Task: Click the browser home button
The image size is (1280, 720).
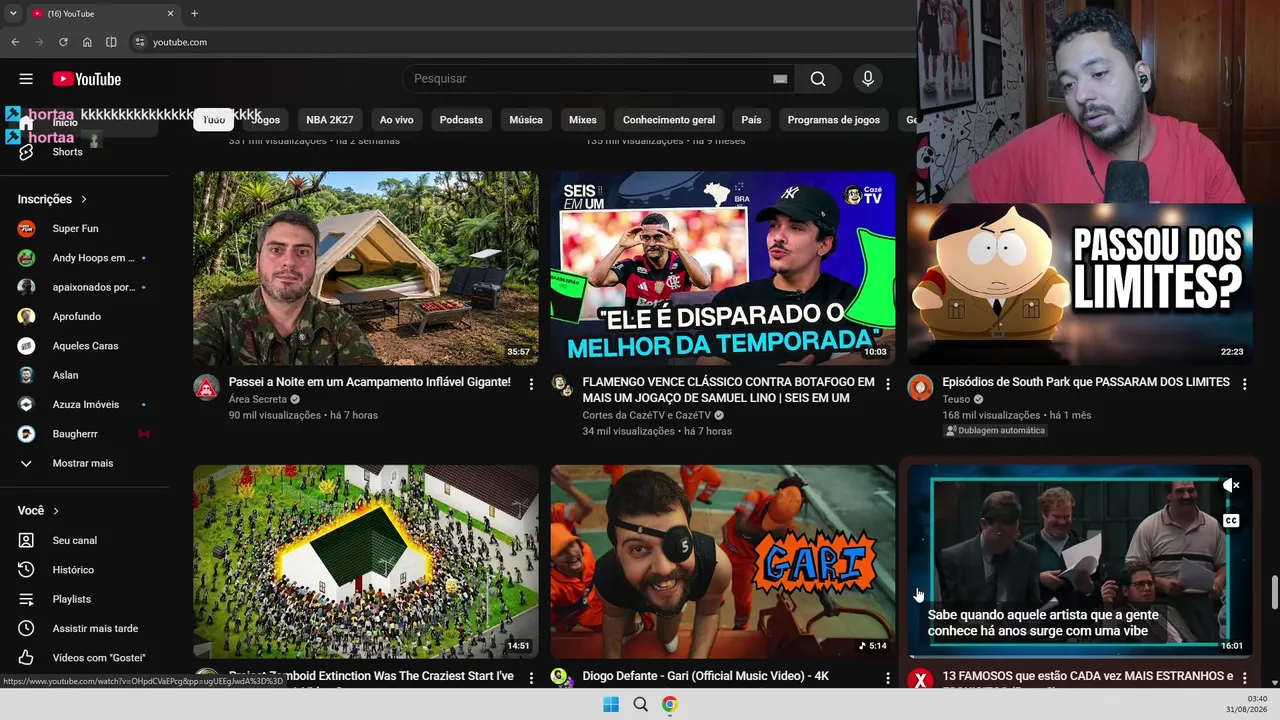Action: click(x=87, y=42)
